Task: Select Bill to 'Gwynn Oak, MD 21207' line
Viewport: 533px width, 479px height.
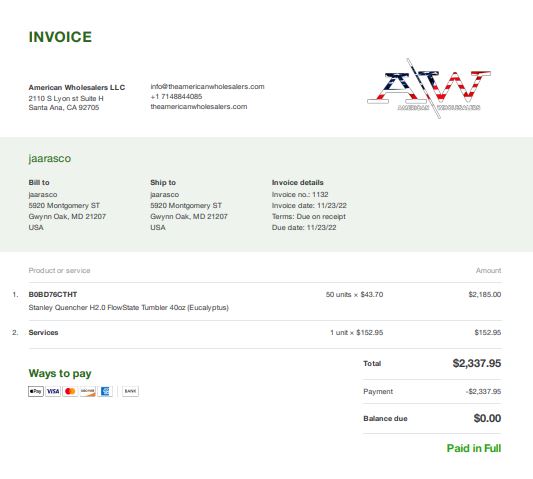Action: [67, 217]
